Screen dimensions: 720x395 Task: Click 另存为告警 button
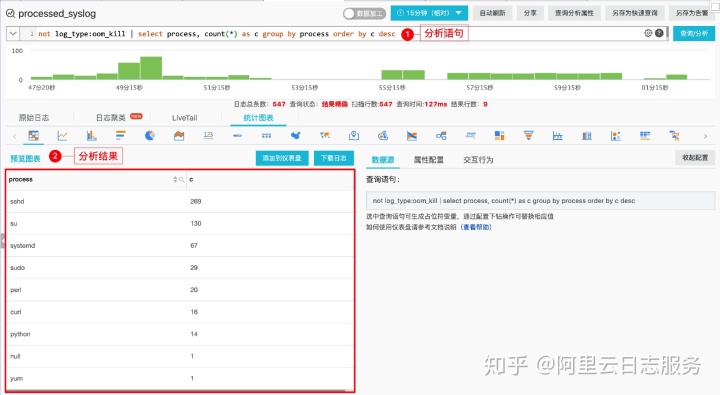tap(692, 13)
